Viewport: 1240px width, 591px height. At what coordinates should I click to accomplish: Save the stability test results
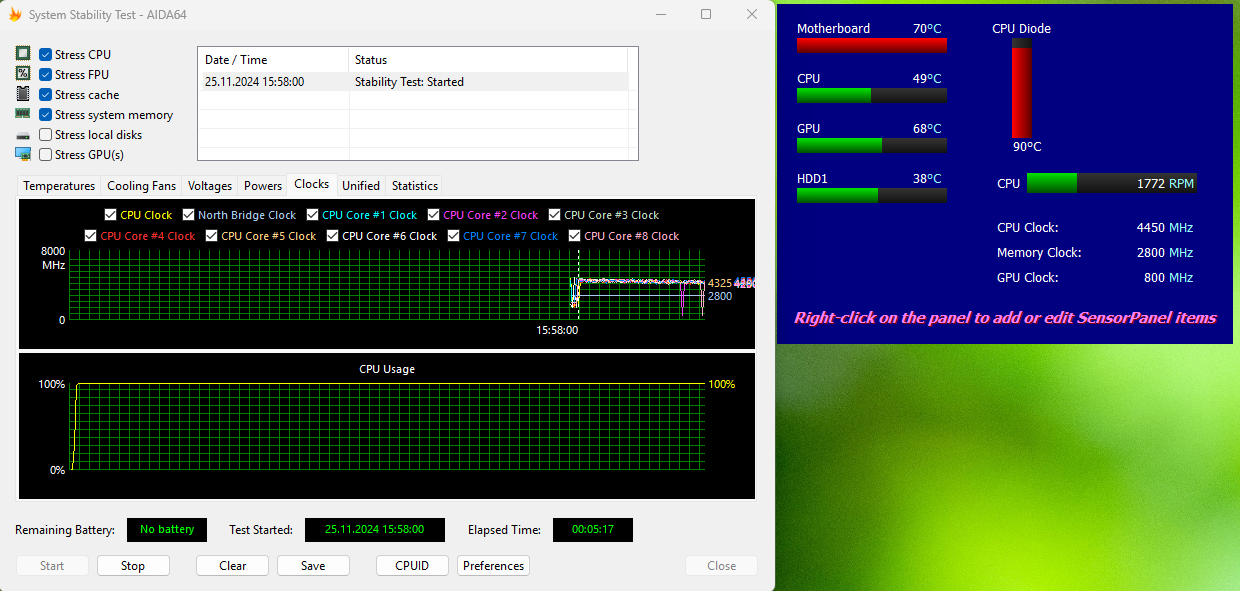coord(313,566)
